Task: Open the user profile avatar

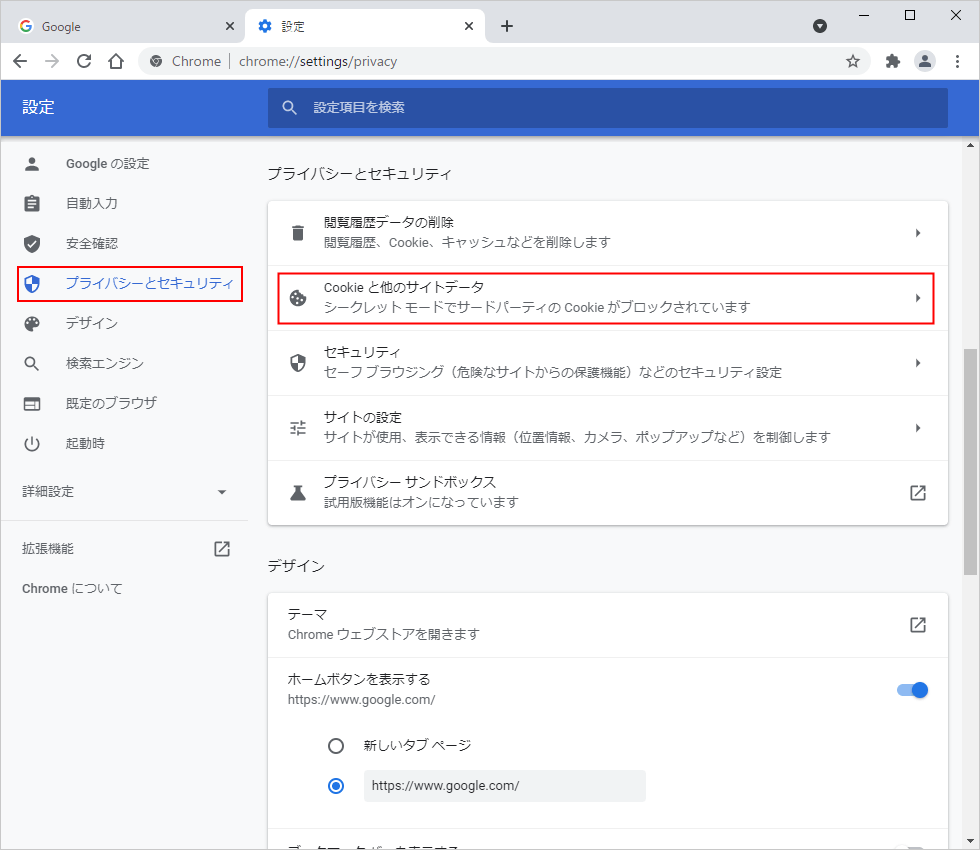Action: pos(924,61)
